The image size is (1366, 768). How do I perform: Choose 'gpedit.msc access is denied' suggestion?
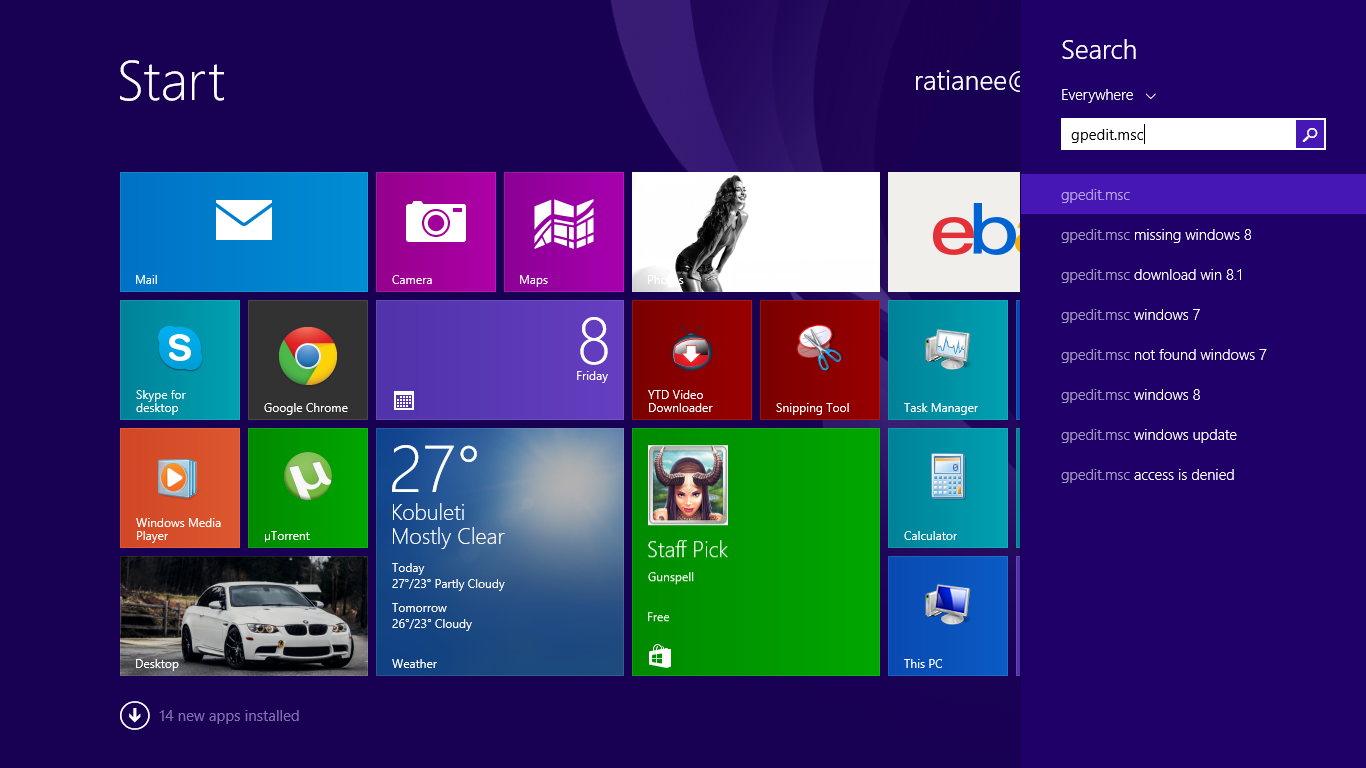[1147, 475]
